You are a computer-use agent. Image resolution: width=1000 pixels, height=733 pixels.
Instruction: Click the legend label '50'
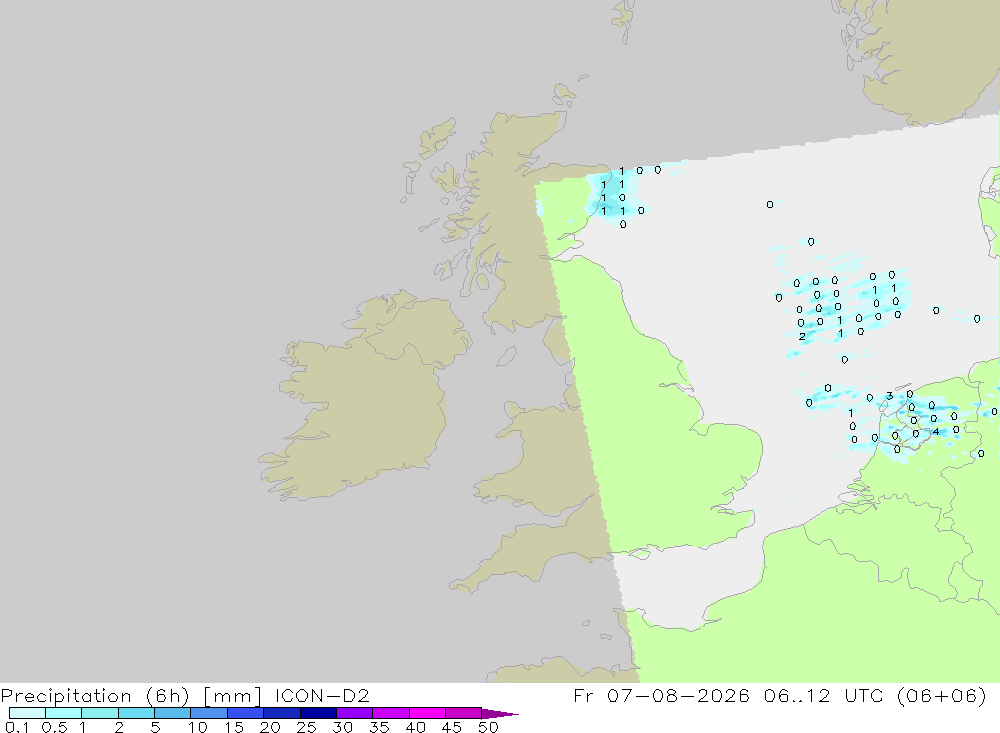point(487,727)
